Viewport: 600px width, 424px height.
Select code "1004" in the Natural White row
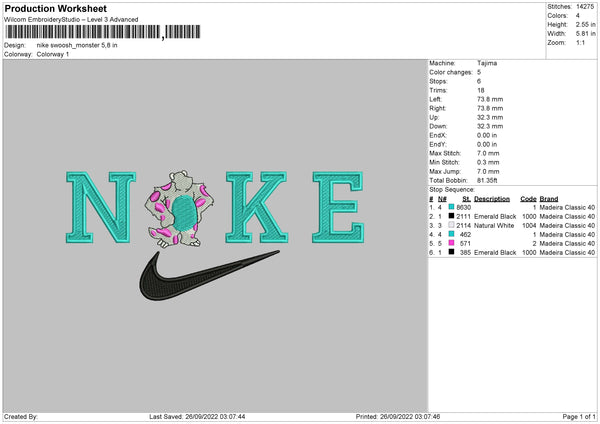tap(529, 225)
